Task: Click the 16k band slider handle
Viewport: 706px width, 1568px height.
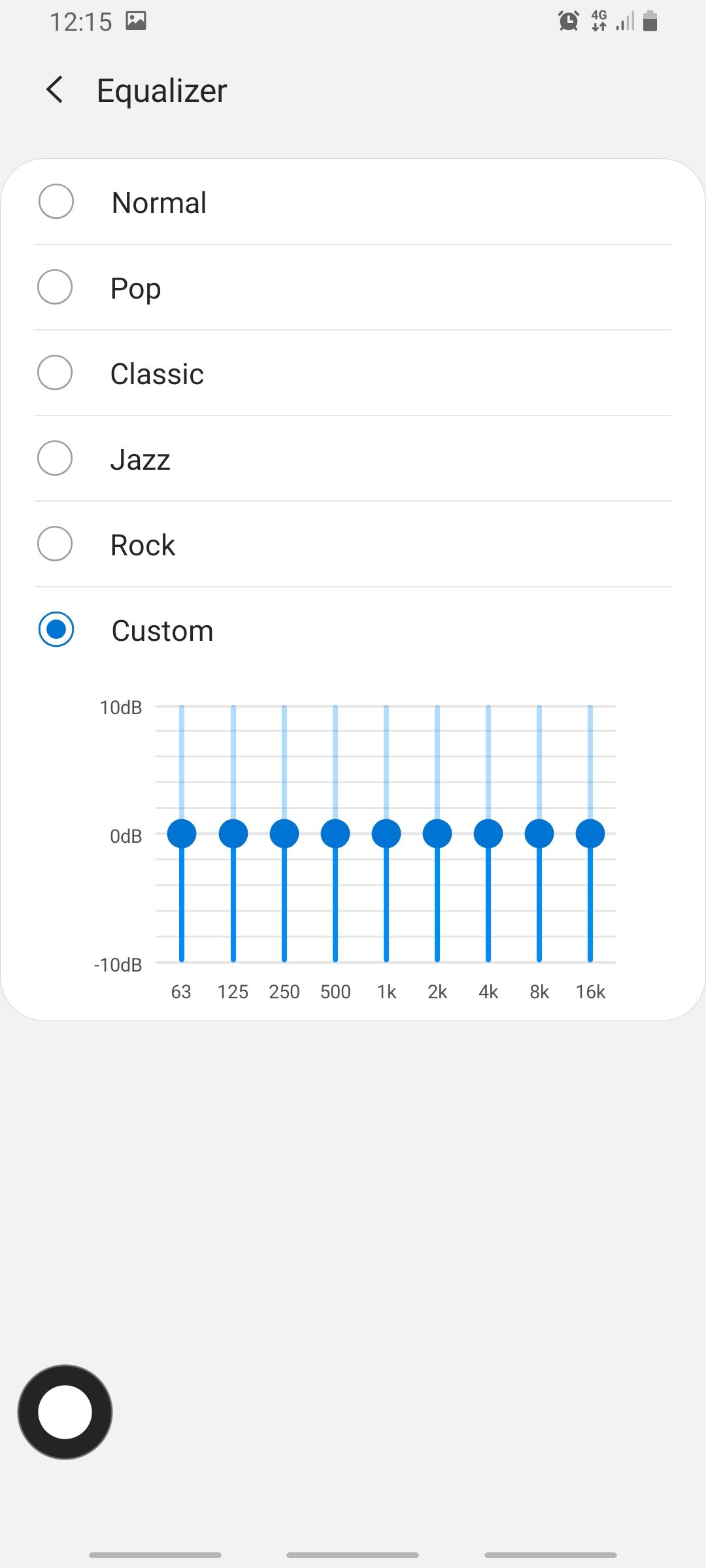Action: pyautogui.click(x=590, y=834)
